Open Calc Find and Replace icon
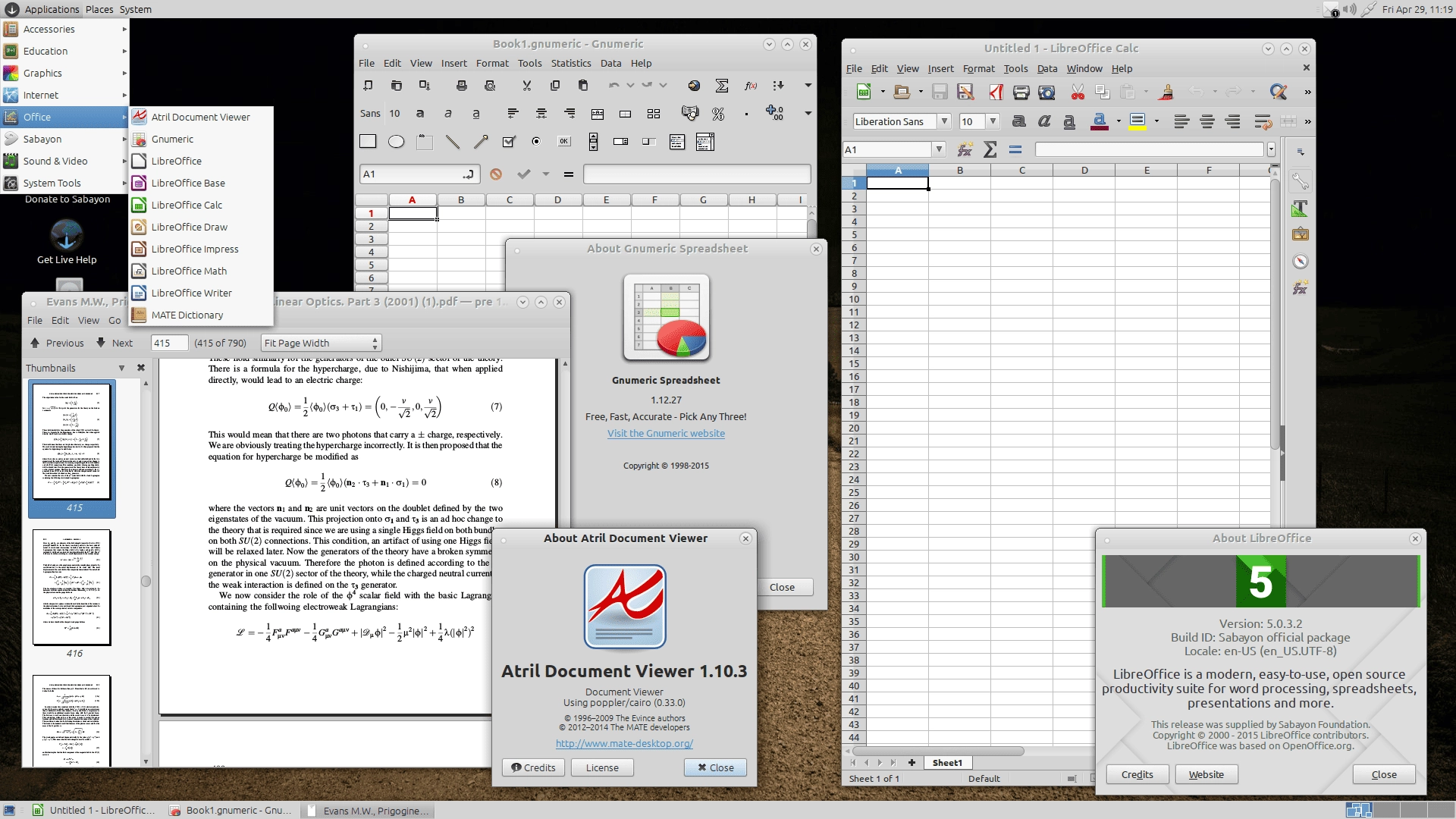 point(1279,93)
